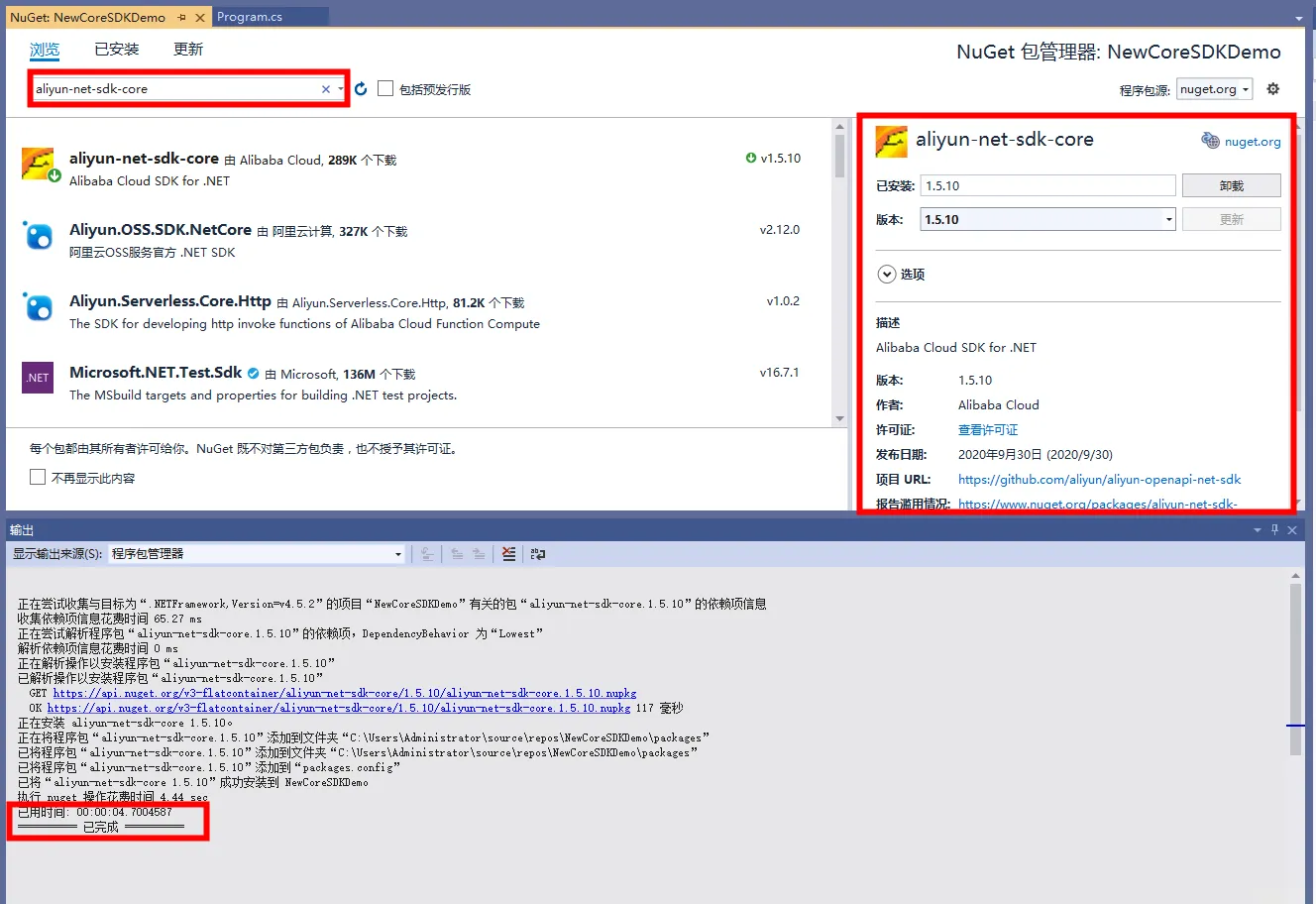Click the package list vertical scrollbar
The width and height of the screenshot is (1316, 904).
[x=839, y=157]
